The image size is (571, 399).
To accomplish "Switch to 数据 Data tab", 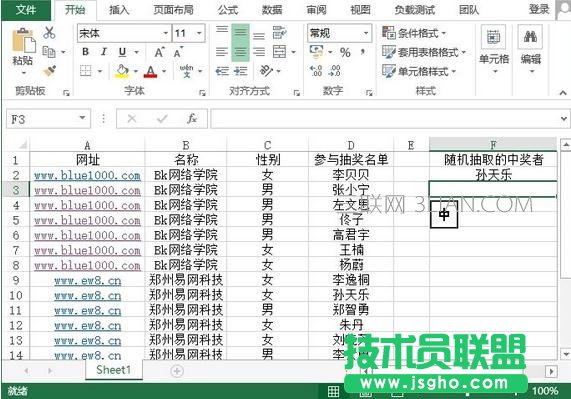I will tap(272, 10).
